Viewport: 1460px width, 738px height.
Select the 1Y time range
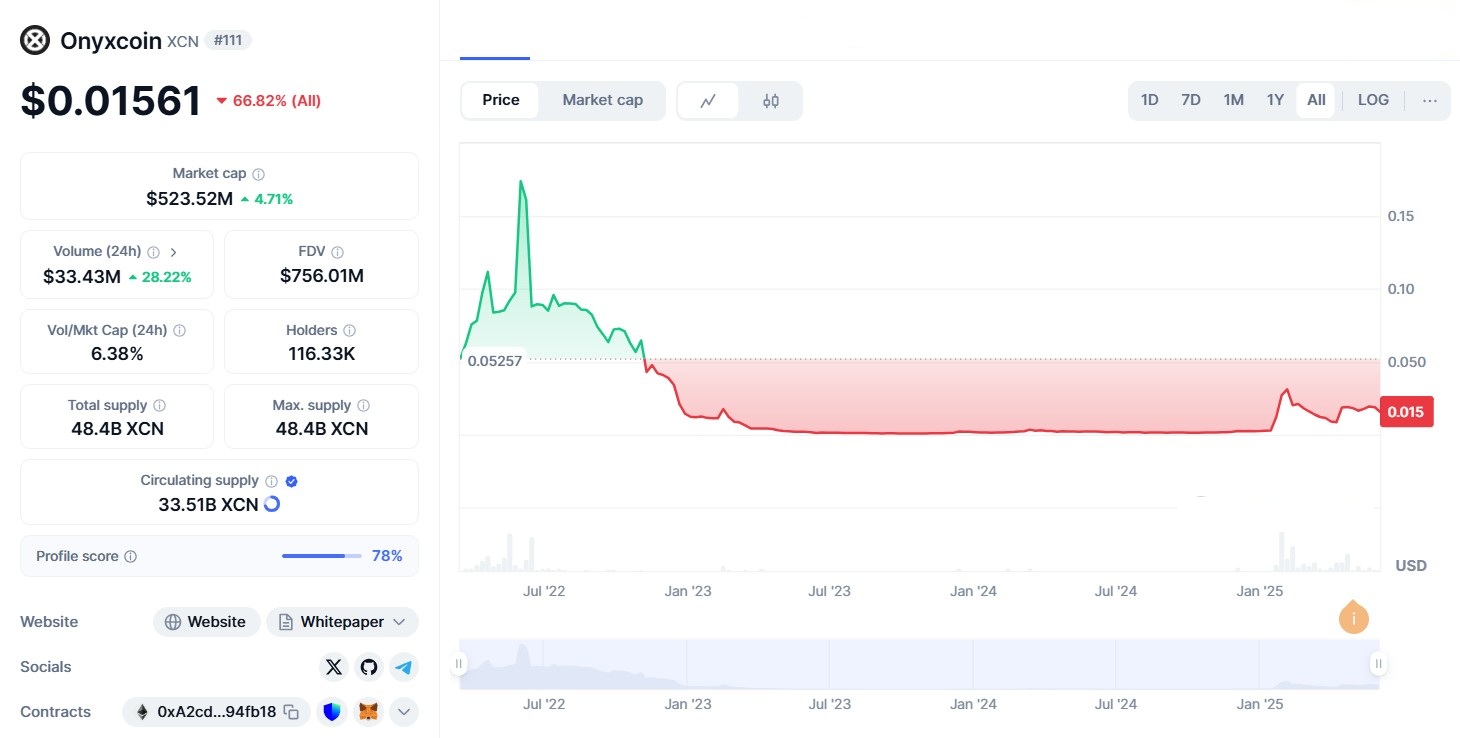pos(1275,100)
